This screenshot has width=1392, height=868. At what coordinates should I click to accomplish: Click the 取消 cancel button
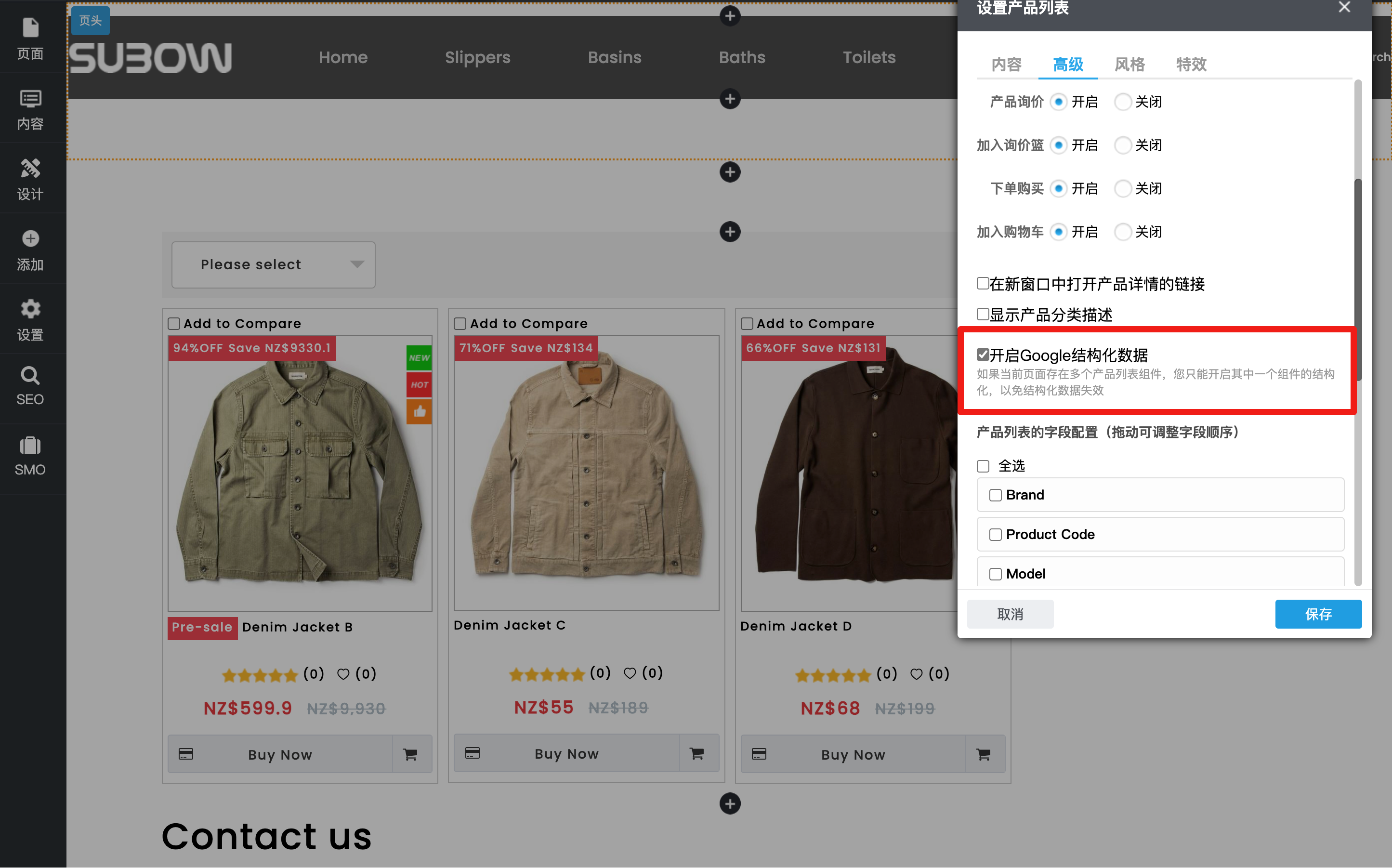click(1010, 614)
